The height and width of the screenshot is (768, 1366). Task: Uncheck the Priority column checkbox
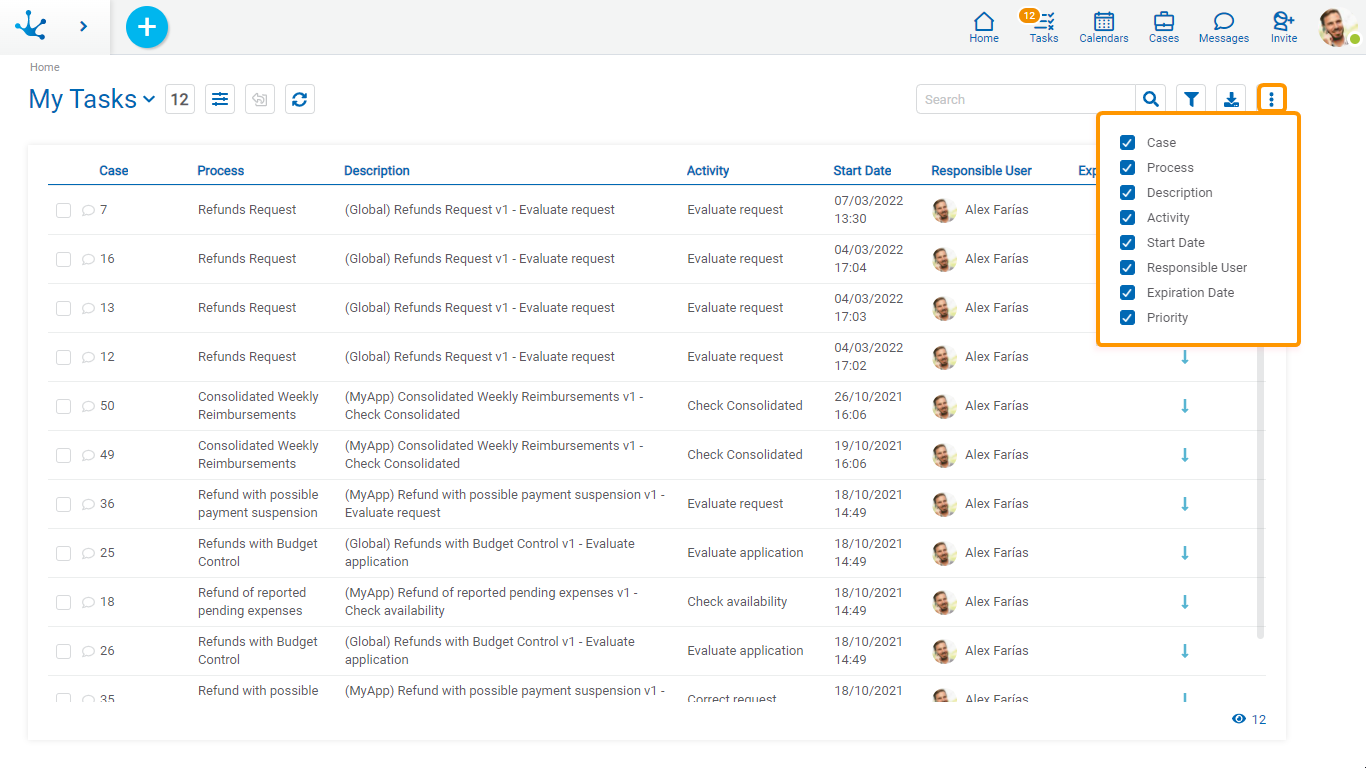(1127, 318)
